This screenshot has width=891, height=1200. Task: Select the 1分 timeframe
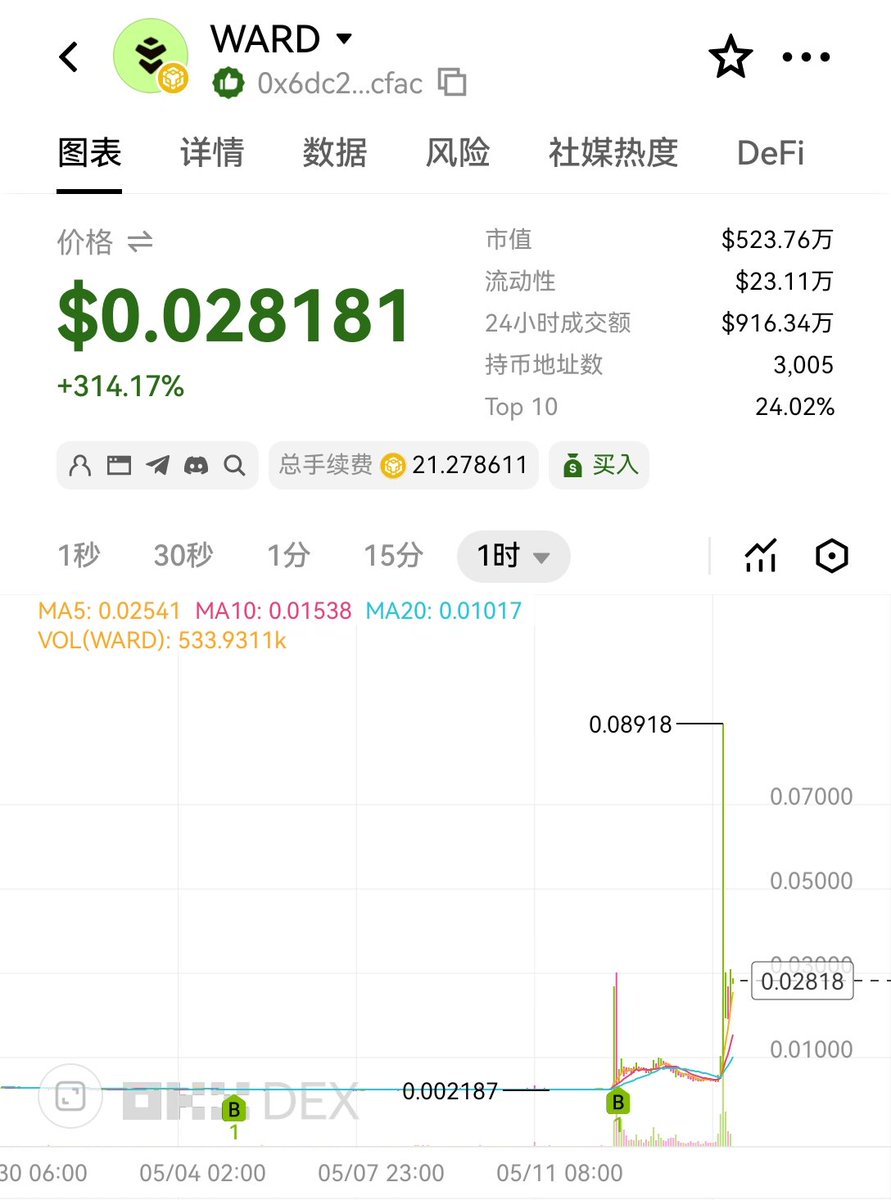tap(288, 555)
